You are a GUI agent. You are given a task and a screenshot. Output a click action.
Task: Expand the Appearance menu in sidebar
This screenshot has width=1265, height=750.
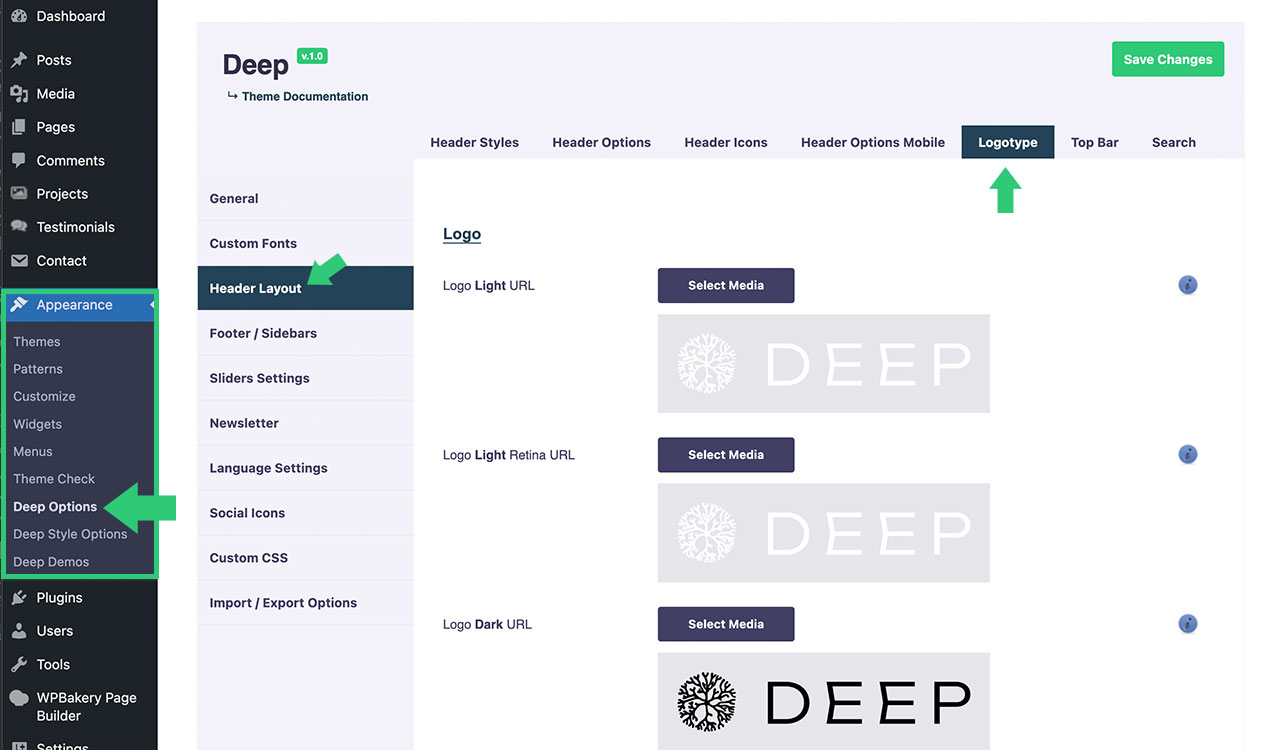[x=74, y=305]
